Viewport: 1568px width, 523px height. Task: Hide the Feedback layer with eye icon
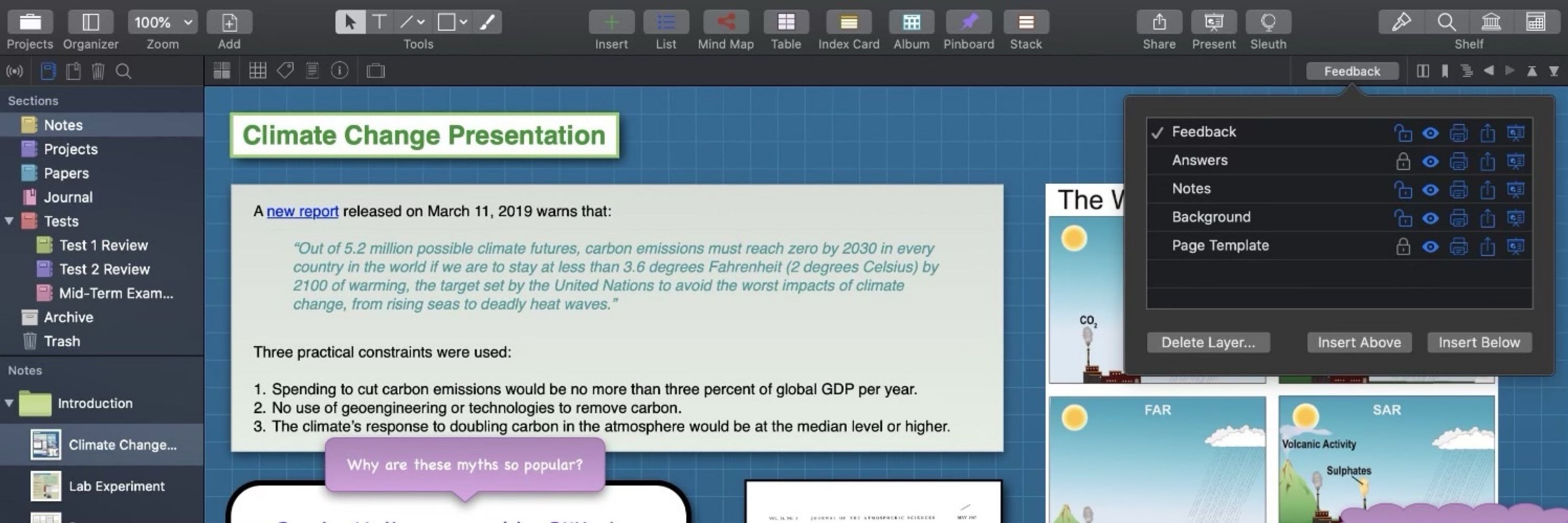pyautogui.click(x=1431, y=132)
